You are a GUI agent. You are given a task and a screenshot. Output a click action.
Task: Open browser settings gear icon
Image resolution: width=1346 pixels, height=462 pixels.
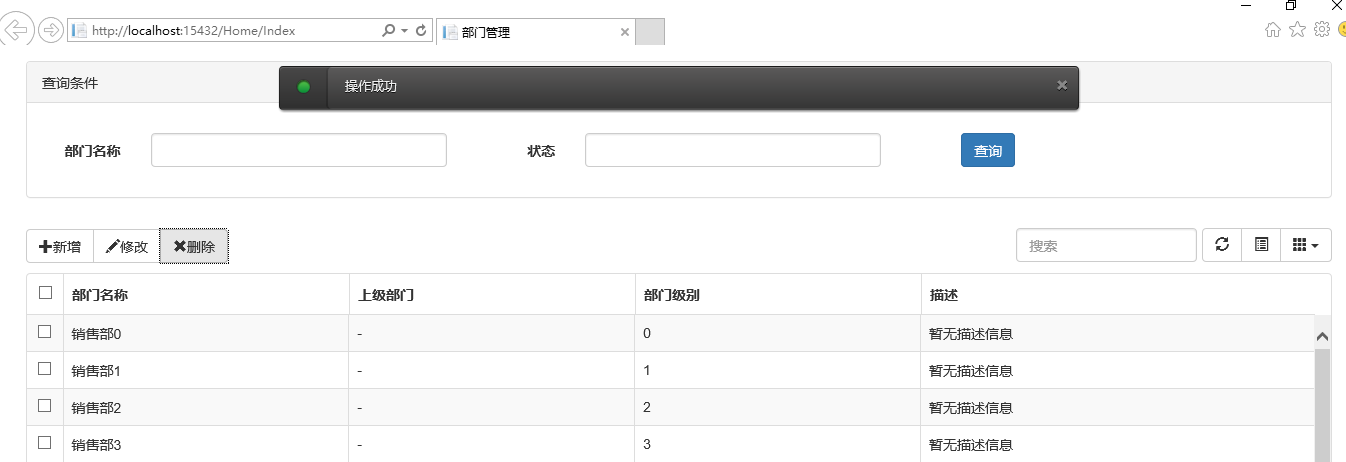point(1321,30)
